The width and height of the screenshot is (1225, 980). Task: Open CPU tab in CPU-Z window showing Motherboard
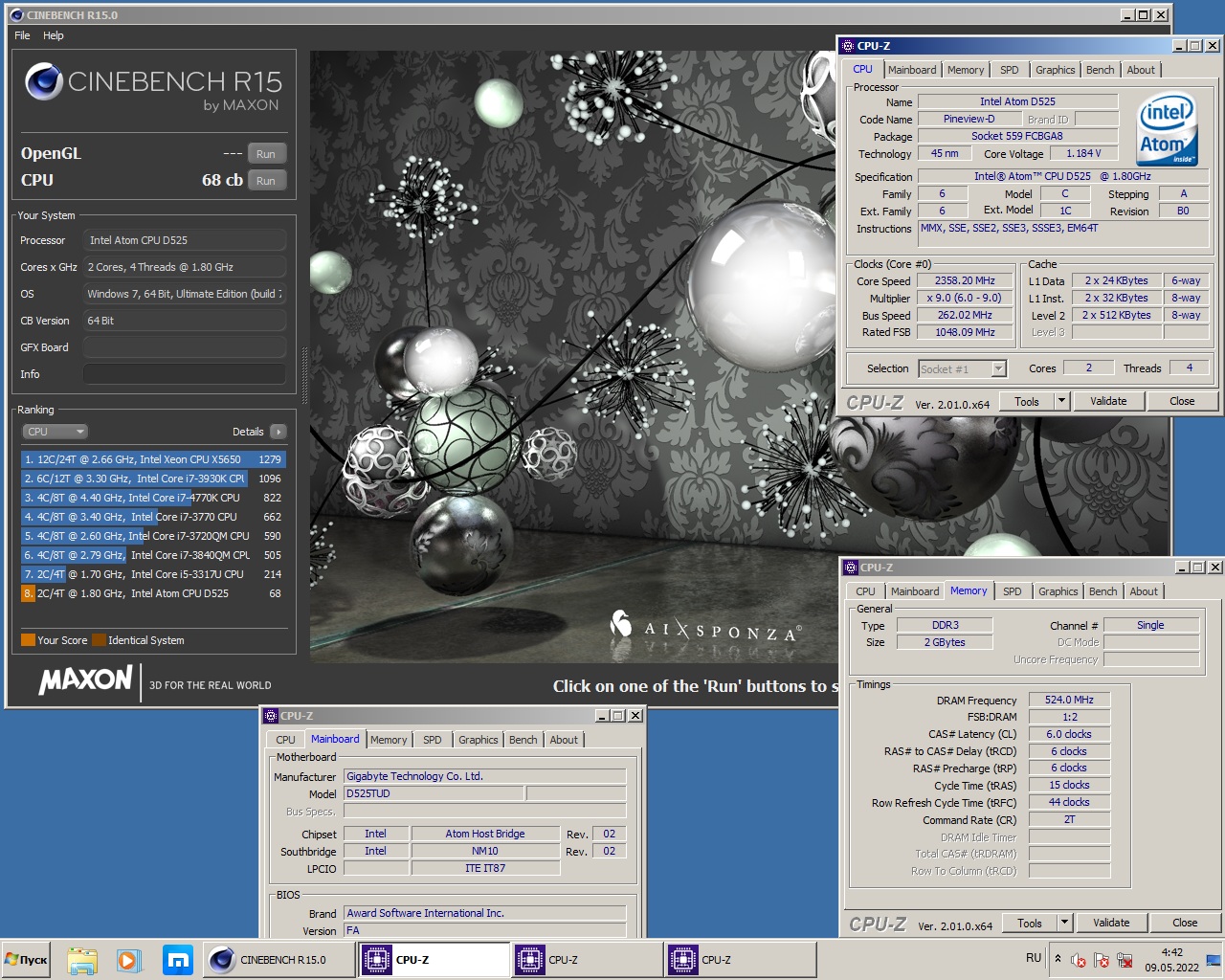[286, 740]
